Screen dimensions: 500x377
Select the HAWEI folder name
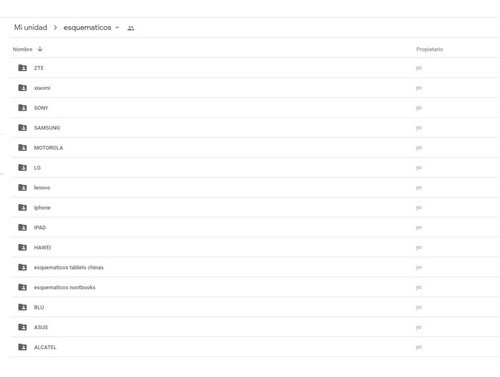pos(42,248)
